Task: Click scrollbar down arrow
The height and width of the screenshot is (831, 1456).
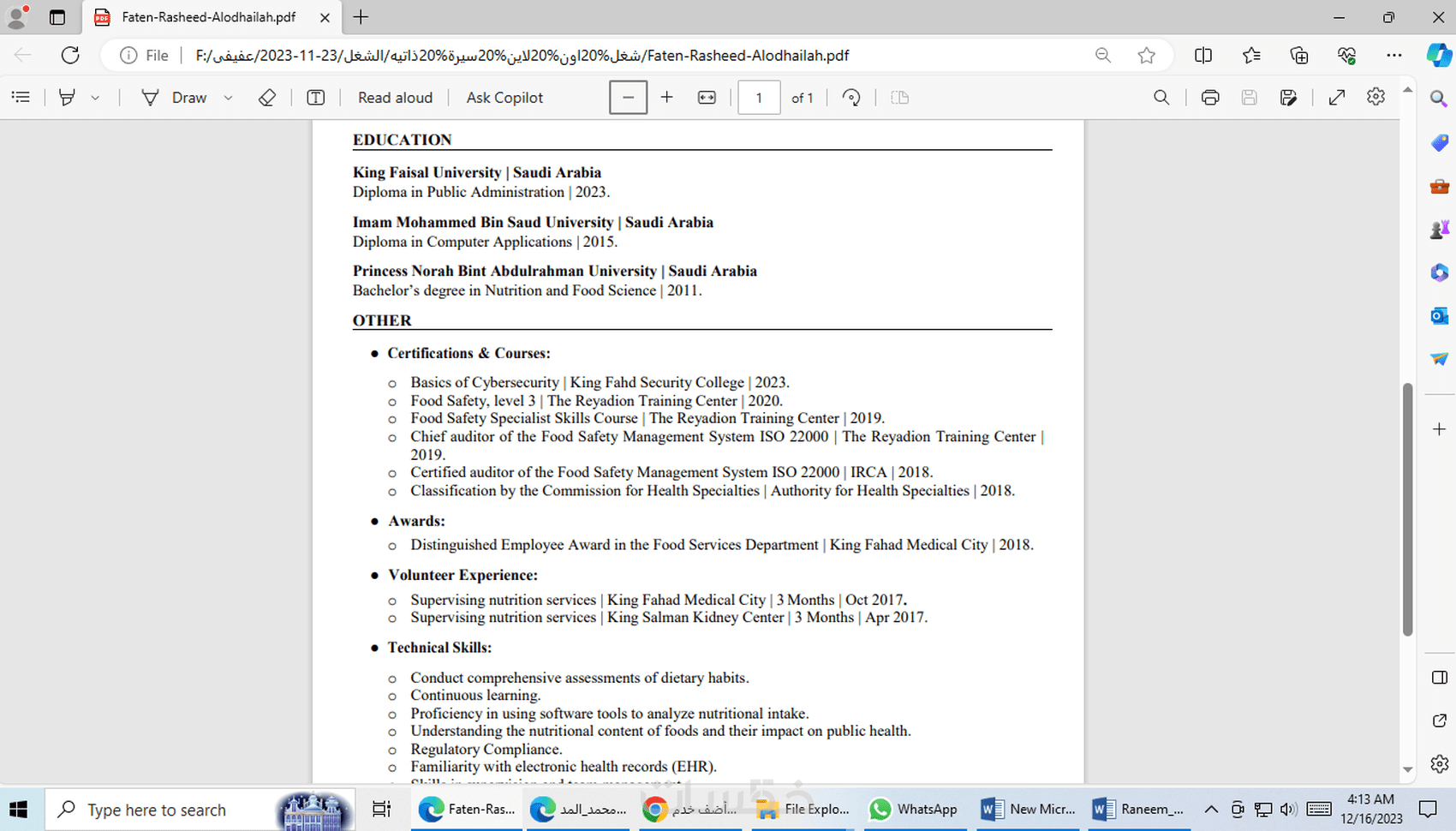Action: click(x=1407, y=770)
